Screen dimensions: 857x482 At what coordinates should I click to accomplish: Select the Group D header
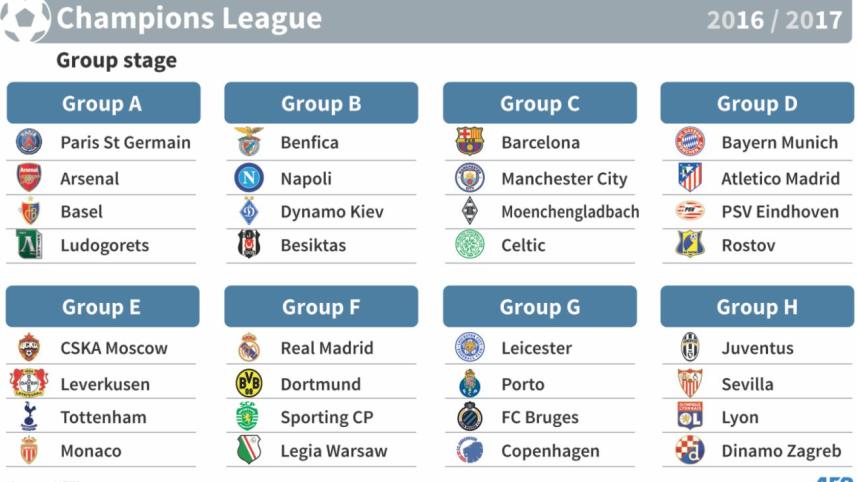tap(757, 103)
